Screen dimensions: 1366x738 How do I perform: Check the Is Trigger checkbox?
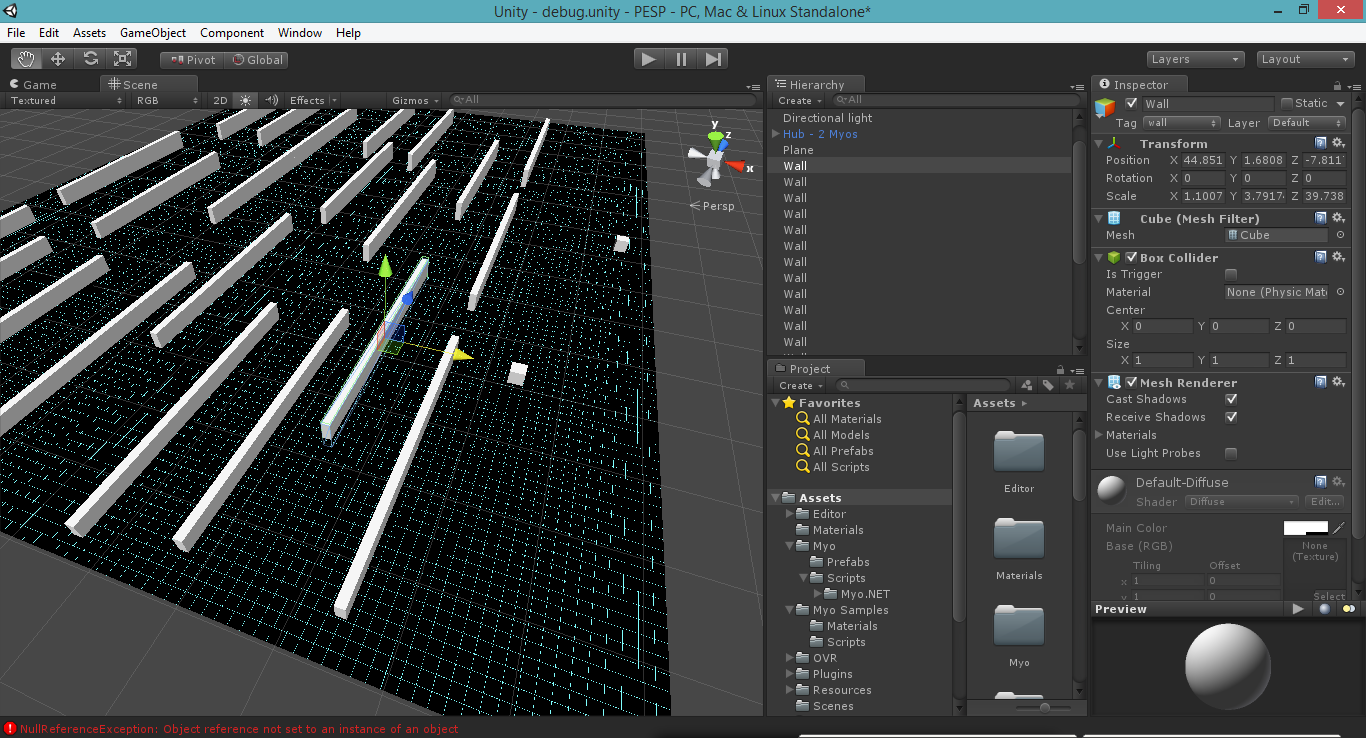coord(1231,274)
